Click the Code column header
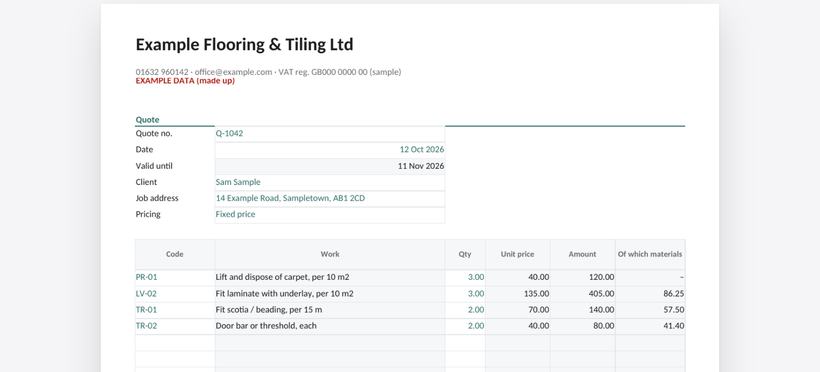Image resolution: width=820 pixels, height=372 pixels. (x=175, y=254)
